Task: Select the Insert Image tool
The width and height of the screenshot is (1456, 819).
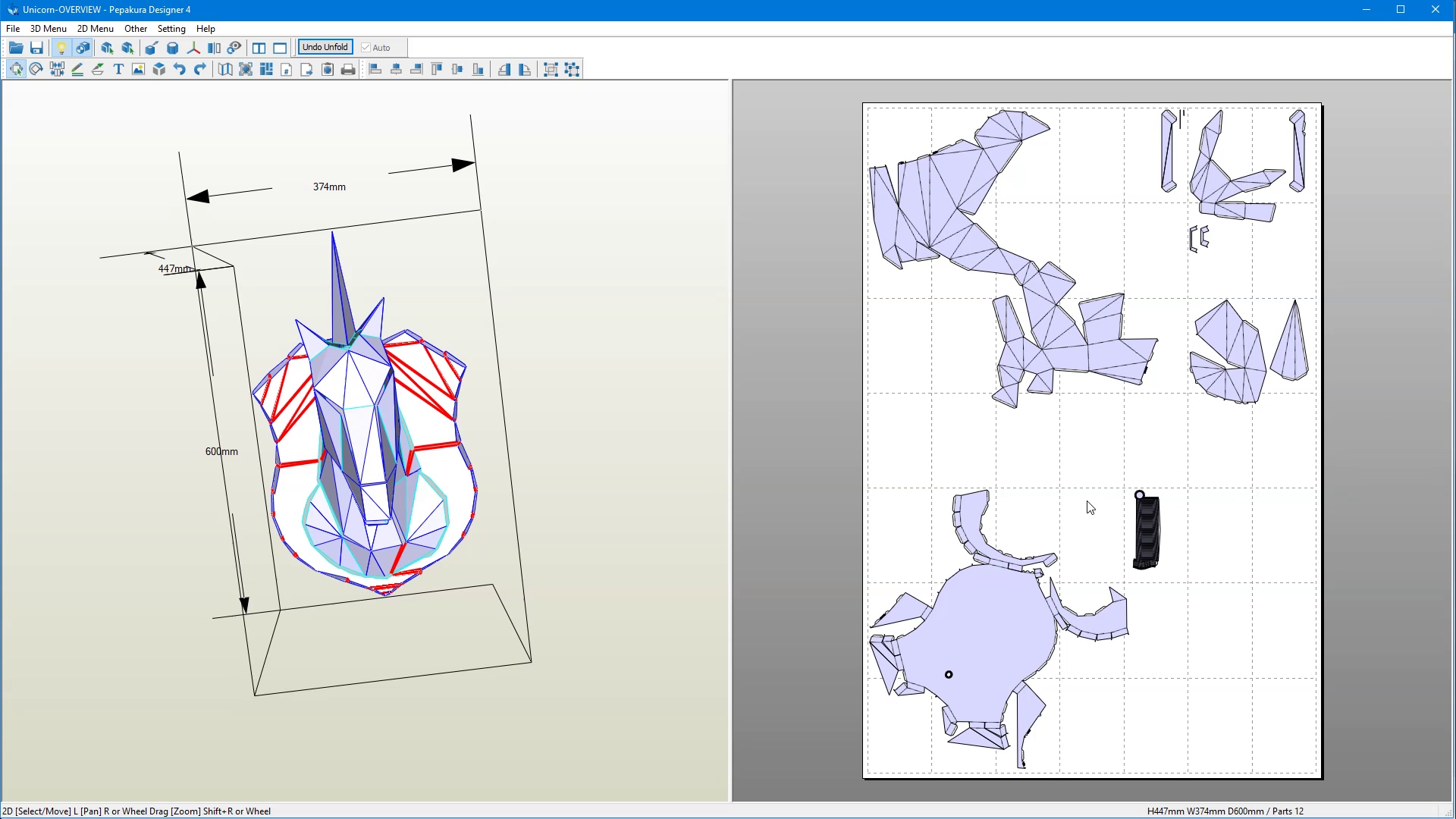Action: coord(138,69)
